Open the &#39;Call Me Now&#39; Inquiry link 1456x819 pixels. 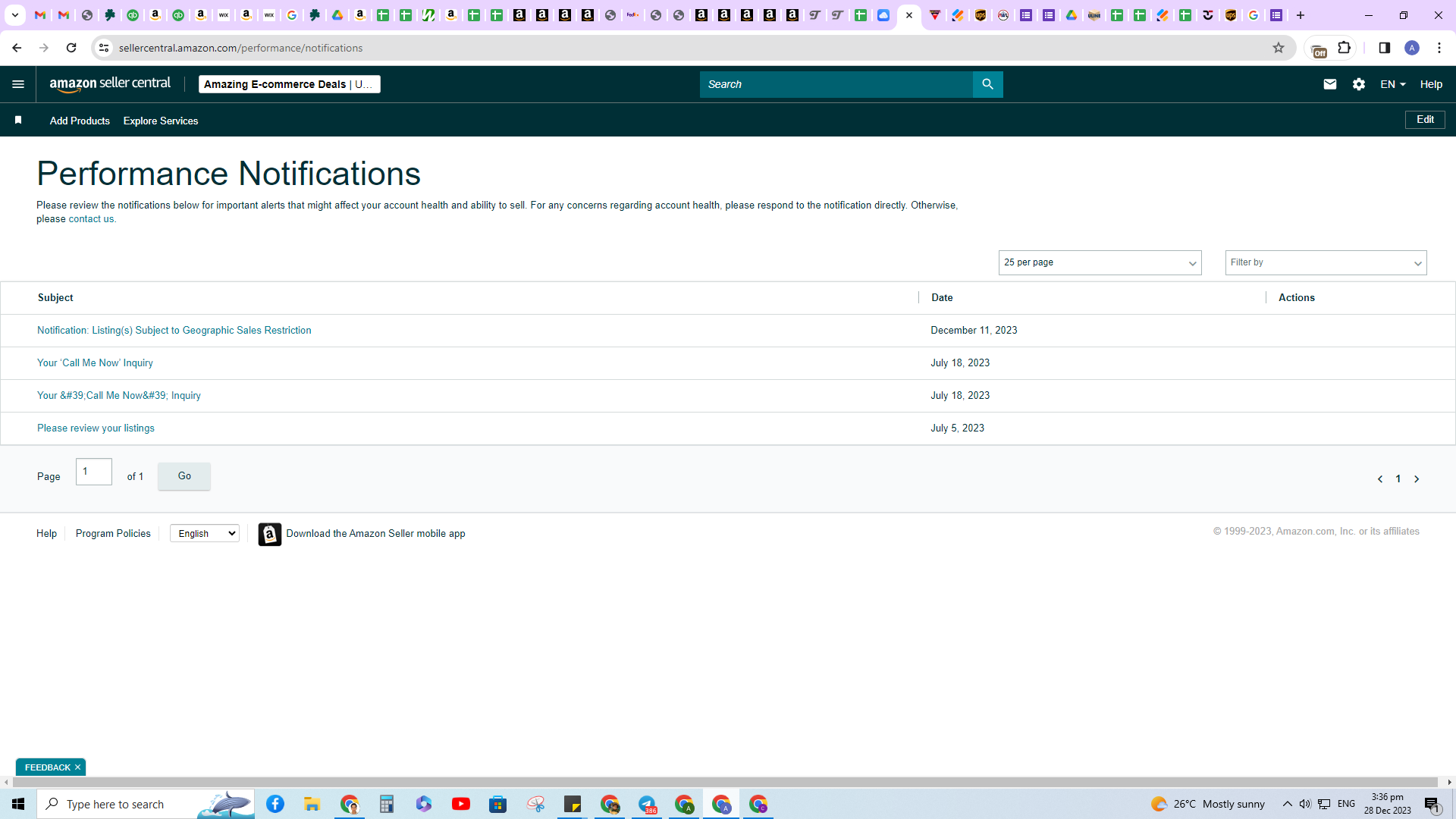point(119,396)
